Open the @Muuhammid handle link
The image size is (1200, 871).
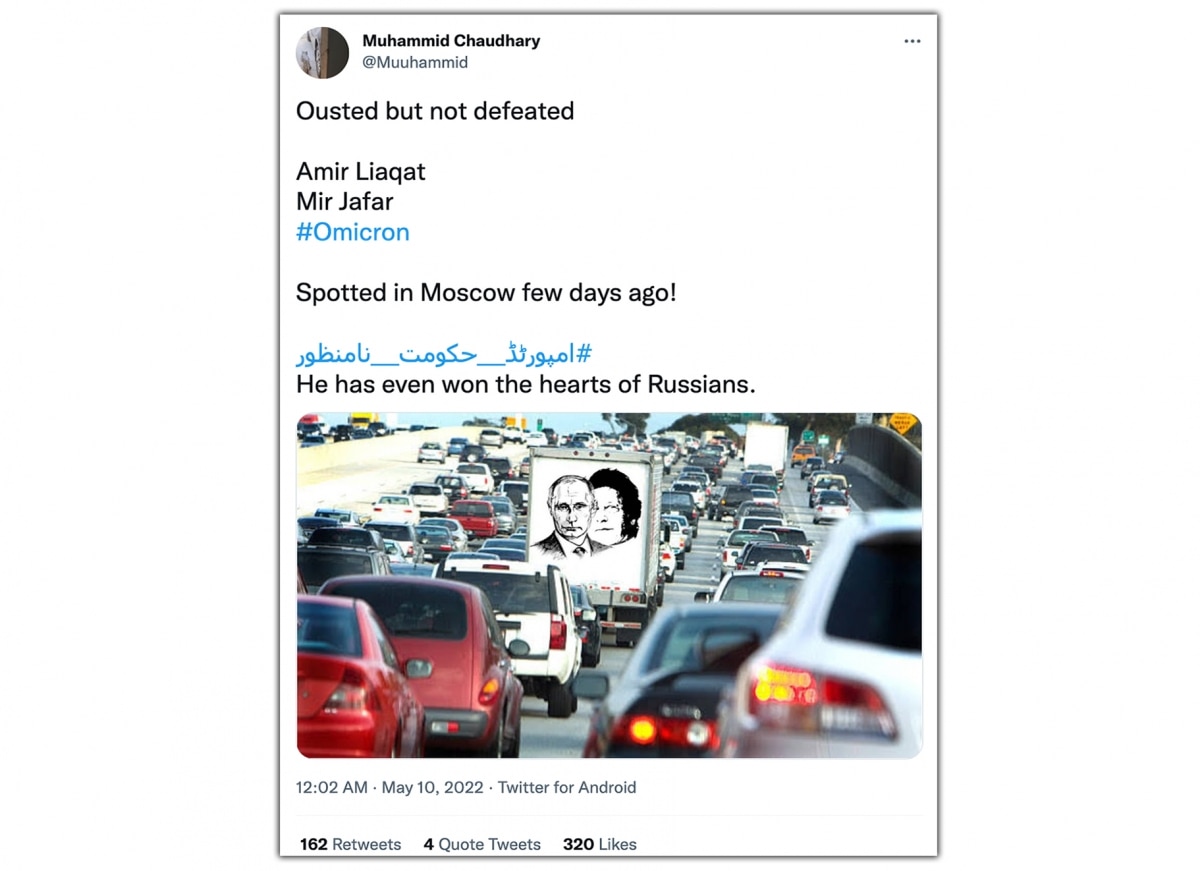pyautogui.click(x=415, y=62)
